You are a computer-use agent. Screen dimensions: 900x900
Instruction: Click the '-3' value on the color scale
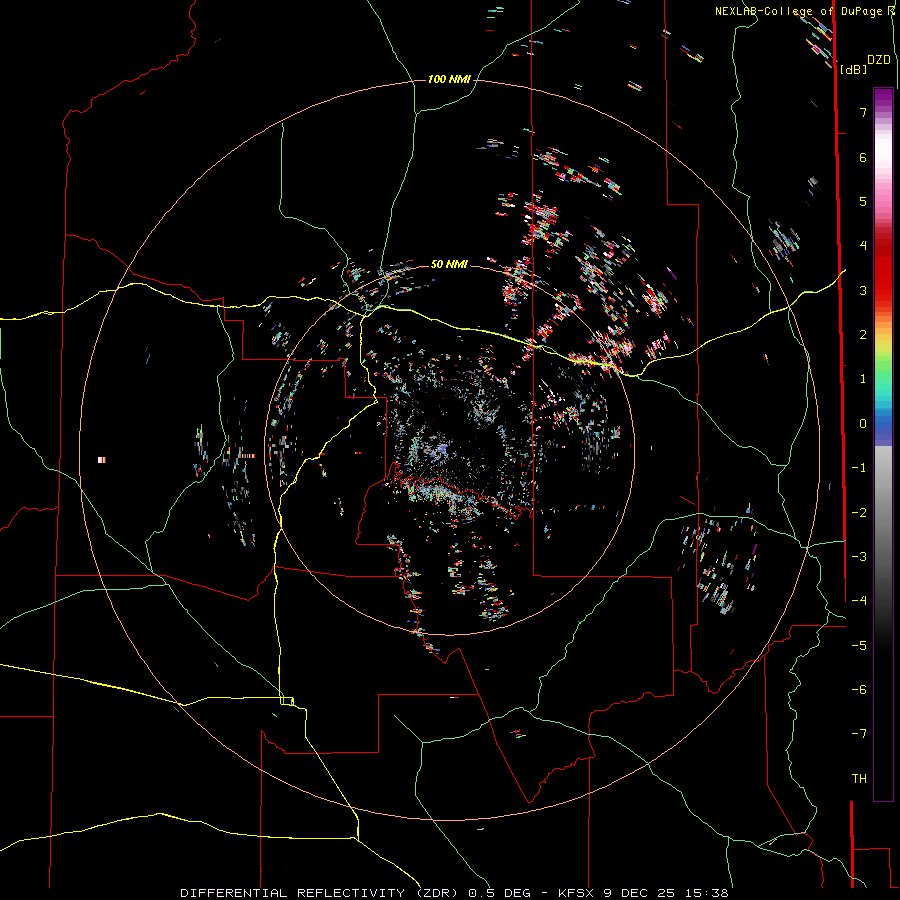pos(859,557)
